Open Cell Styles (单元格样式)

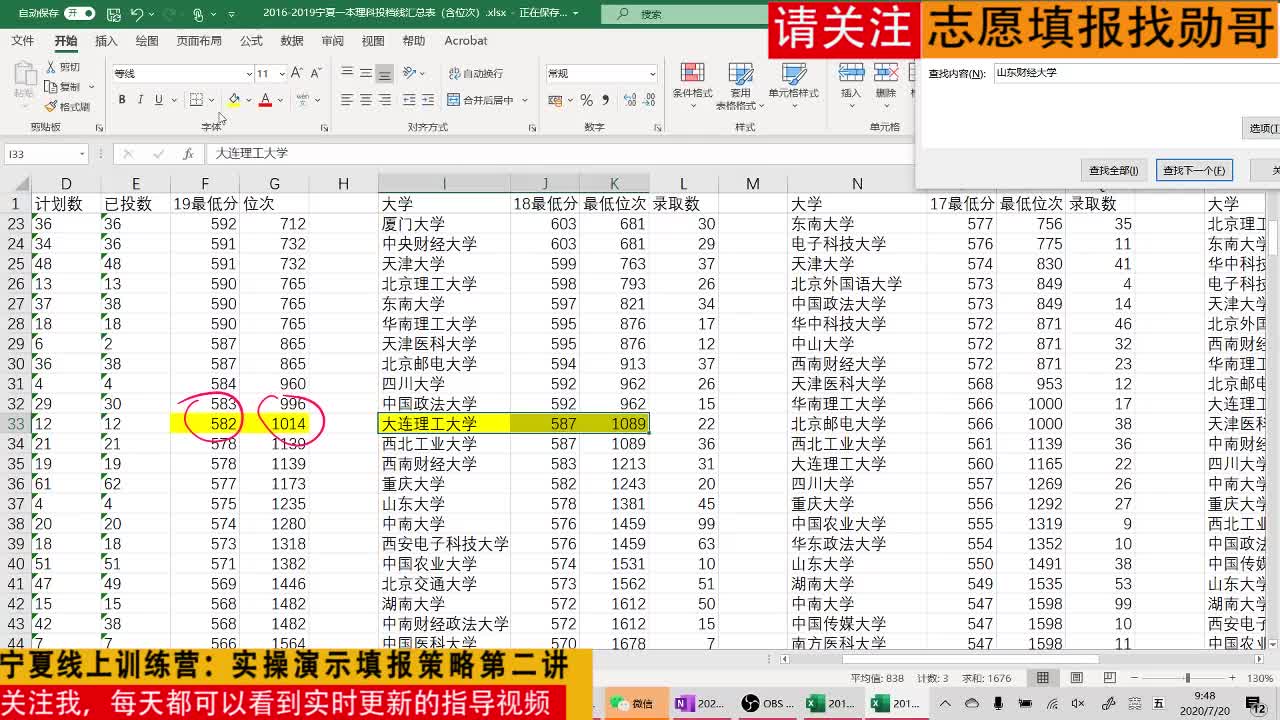click(x=794, y=86)
